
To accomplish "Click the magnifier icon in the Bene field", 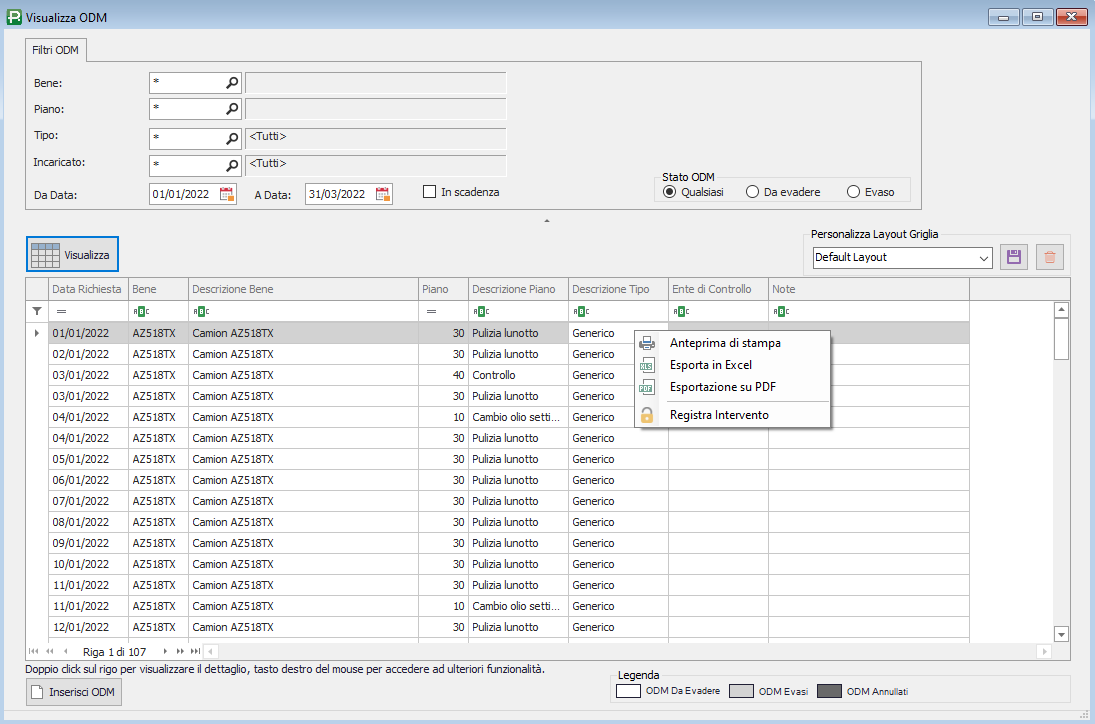I will (232, 83).
